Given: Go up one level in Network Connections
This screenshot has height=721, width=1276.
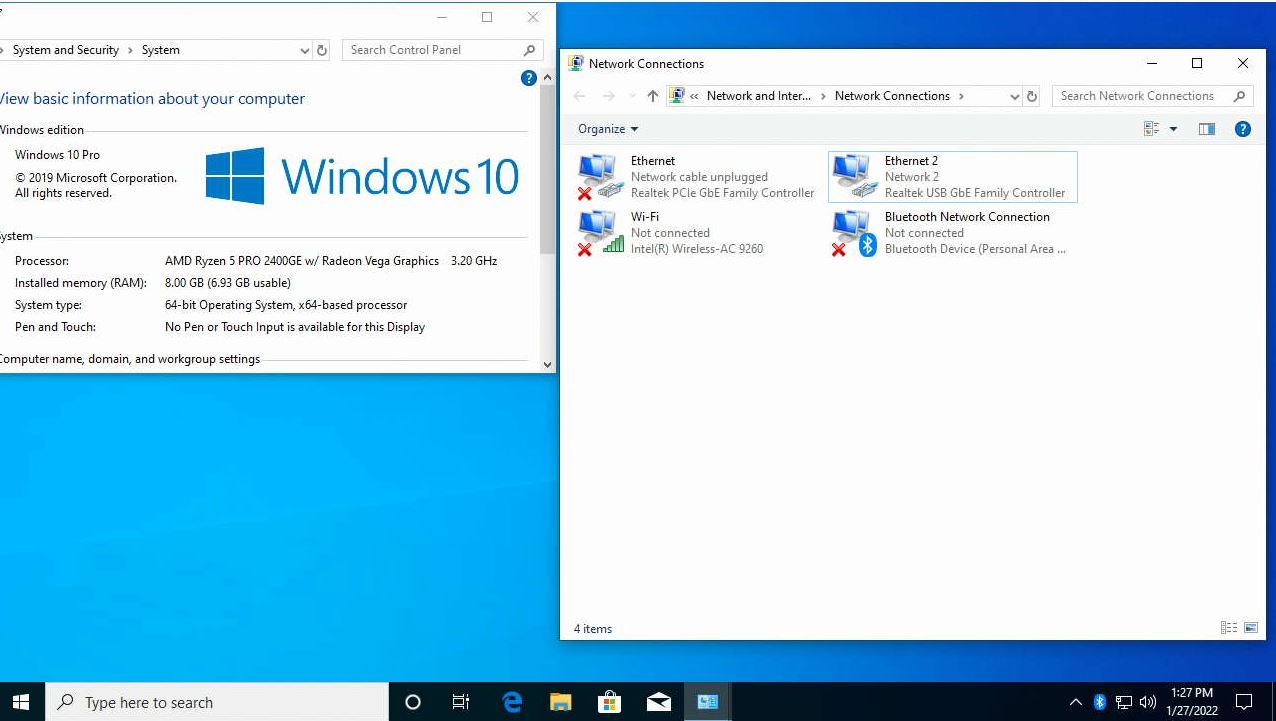Looking at the screenshot, I should pyautogui.click(x=653, y=96).
